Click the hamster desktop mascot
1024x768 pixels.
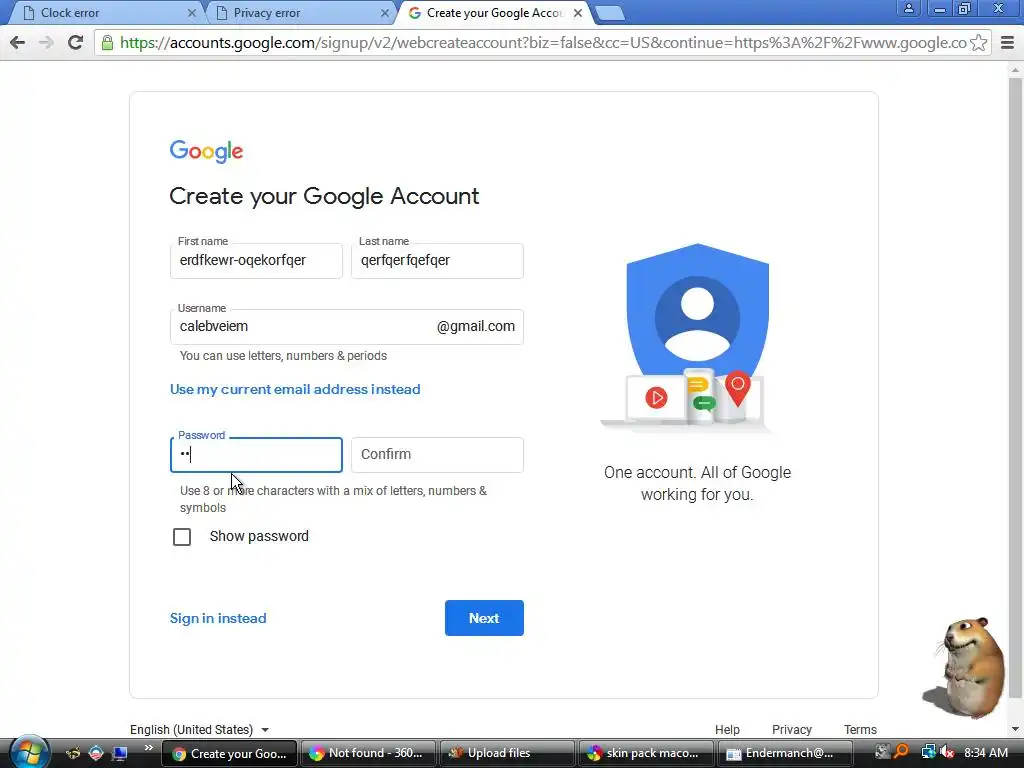pos(967,667)
